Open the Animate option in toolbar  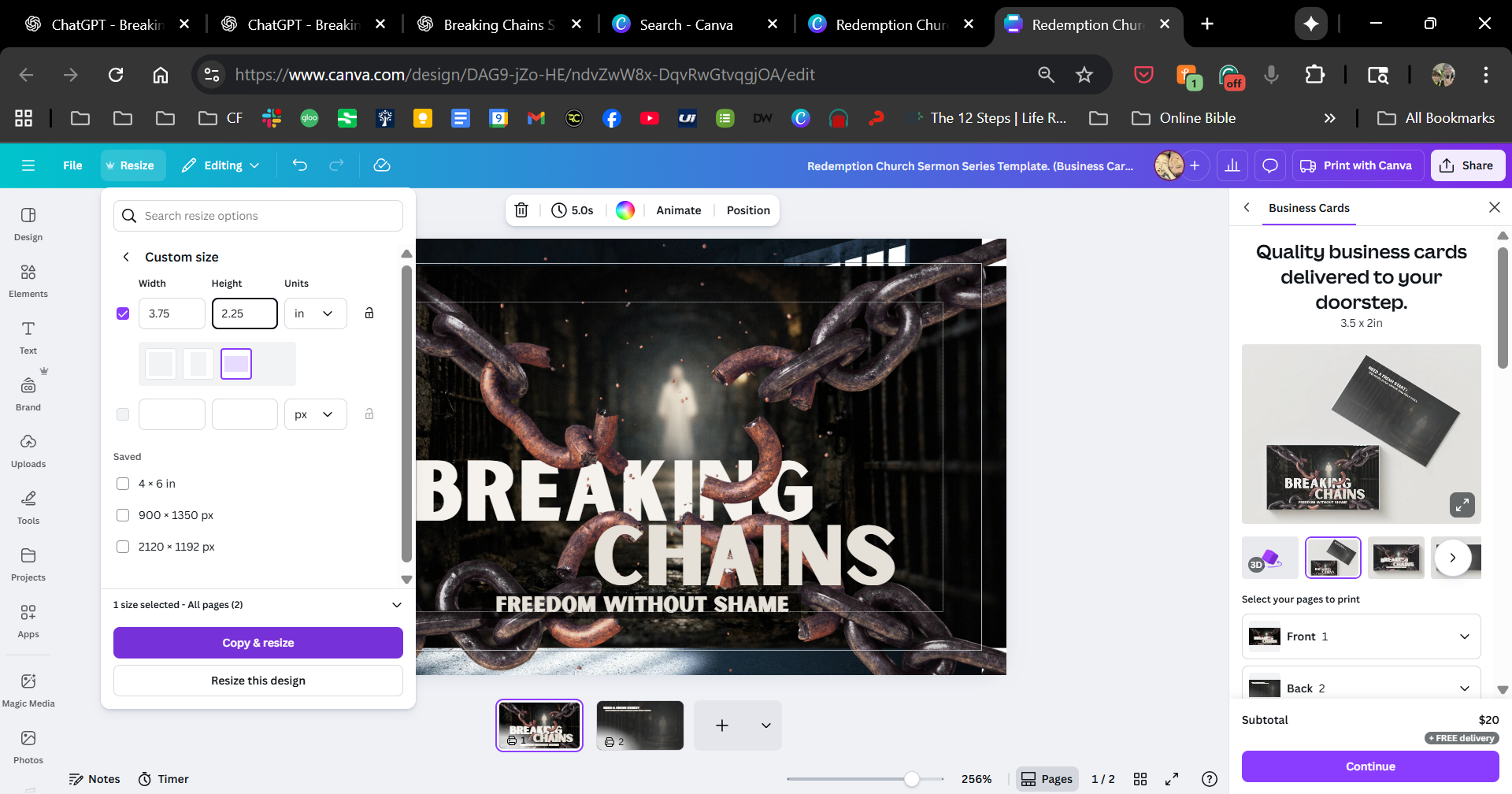[678, 210]
